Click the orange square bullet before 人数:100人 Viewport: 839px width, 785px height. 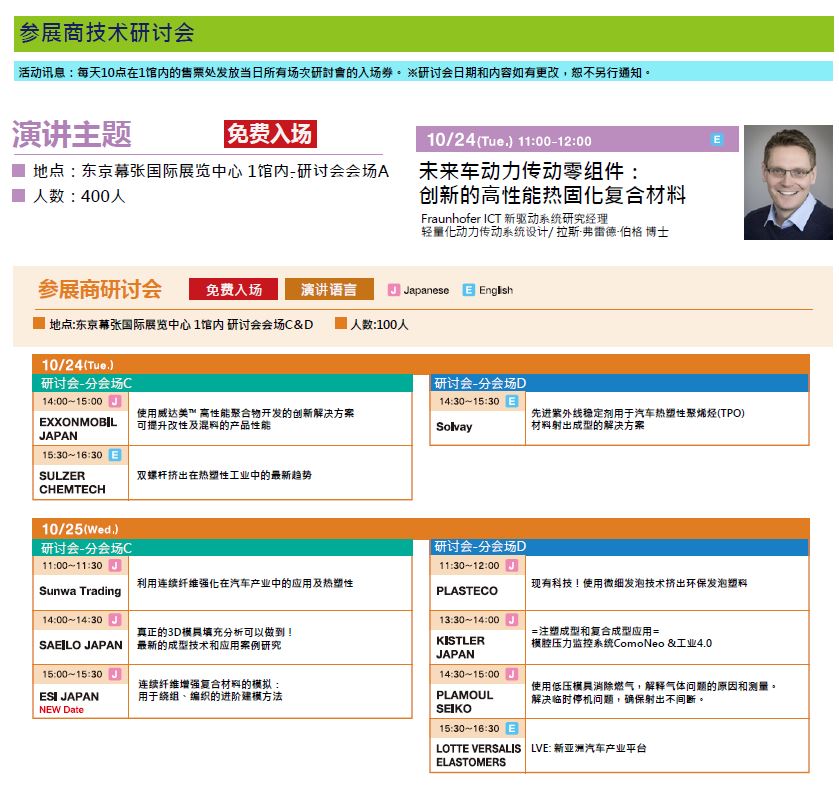[341, 323]
